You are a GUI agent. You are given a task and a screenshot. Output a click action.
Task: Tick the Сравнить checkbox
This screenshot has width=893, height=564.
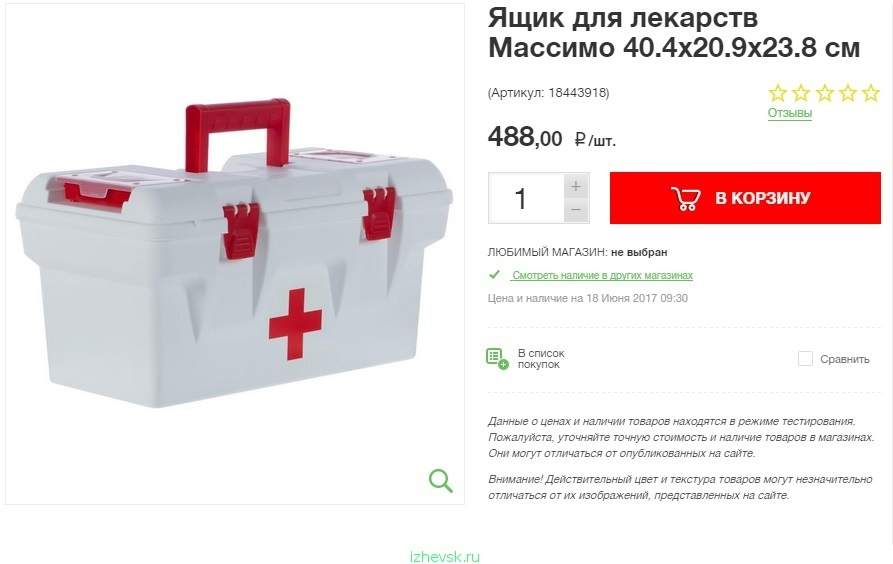pos(805,359)
